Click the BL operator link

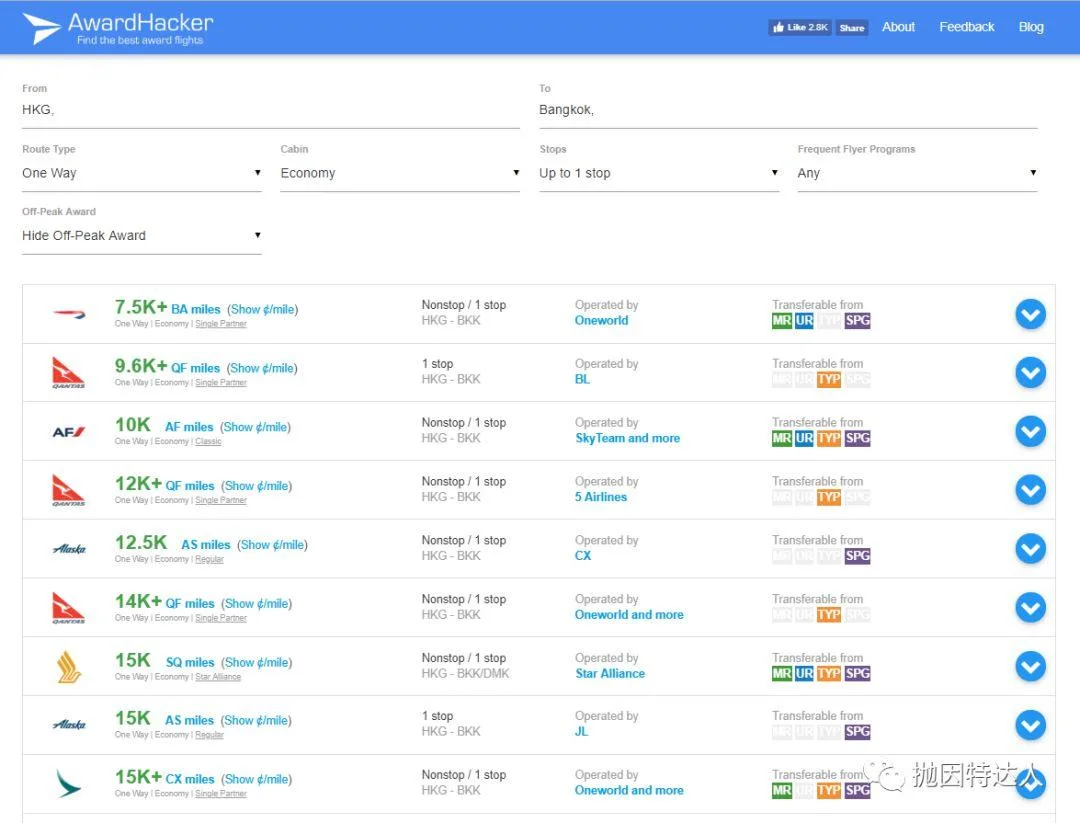582,379
